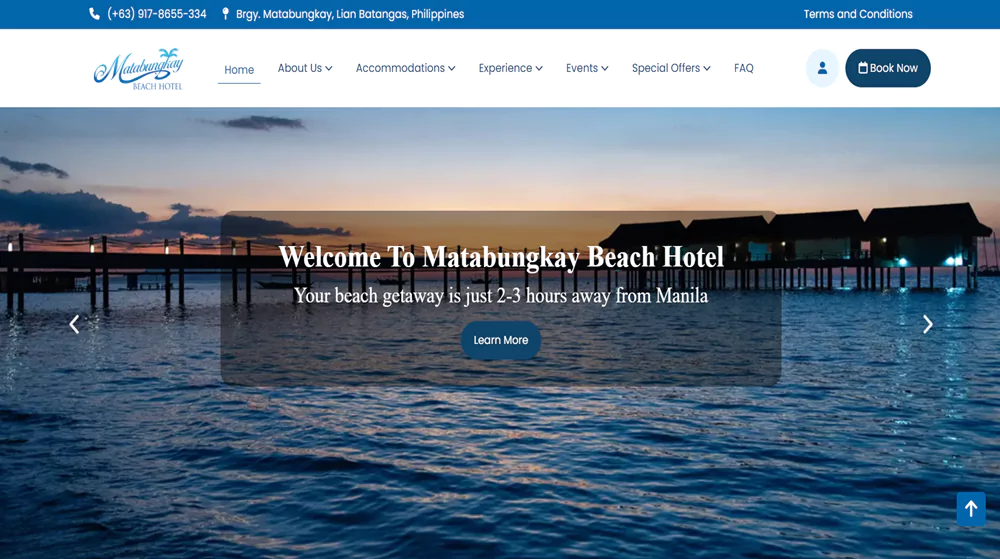Click the Welcome To Matabungkay heading
This screenshot has width=1000, height=559.
501,257
